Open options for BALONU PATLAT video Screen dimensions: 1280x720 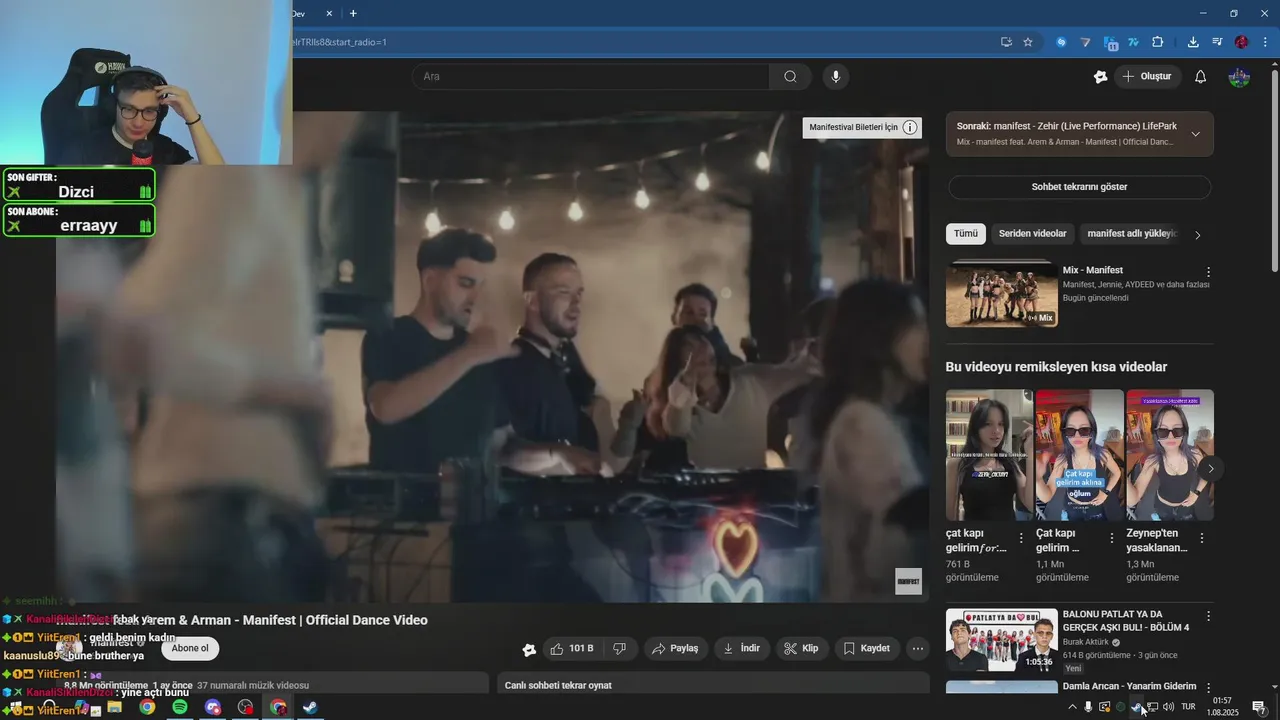1208,616
